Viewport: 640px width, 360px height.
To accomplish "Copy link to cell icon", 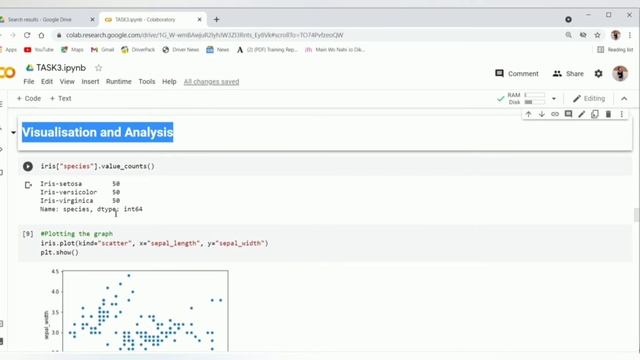I will [x=555, y=114].
